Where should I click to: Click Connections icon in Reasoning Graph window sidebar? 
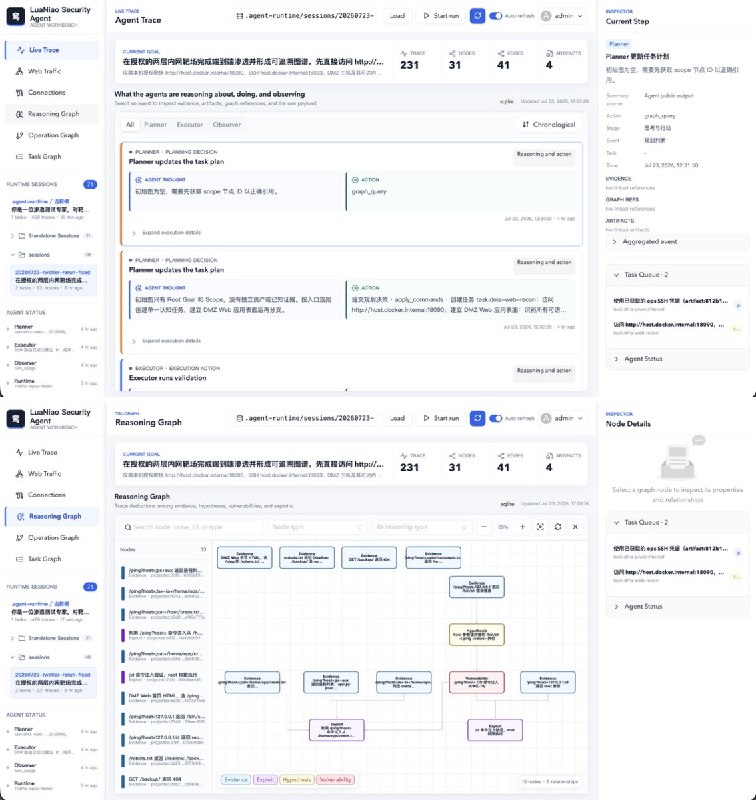[x=19, y=495]
